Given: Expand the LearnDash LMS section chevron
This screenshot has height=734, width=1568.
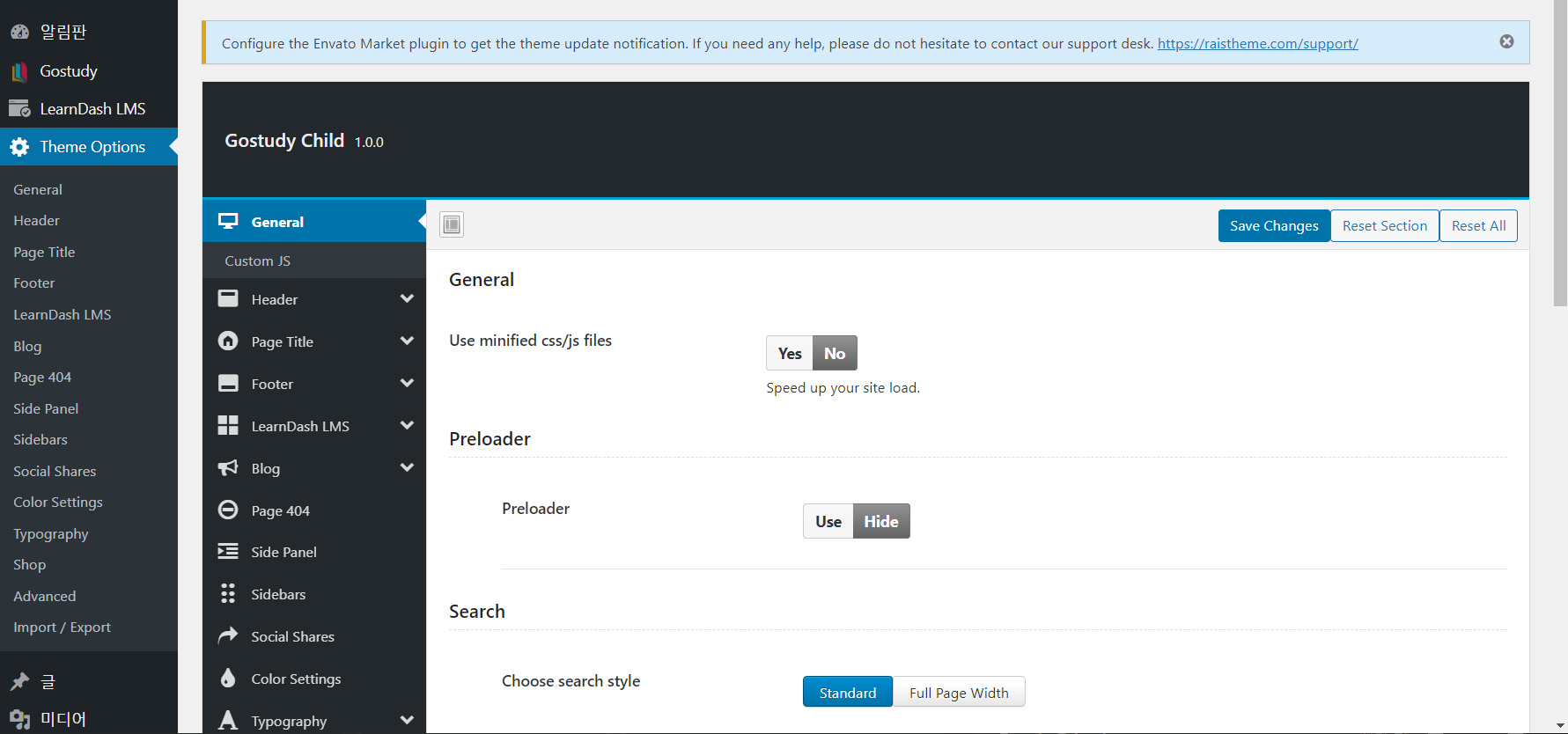Looking at the screenshot, I should 407,425.
